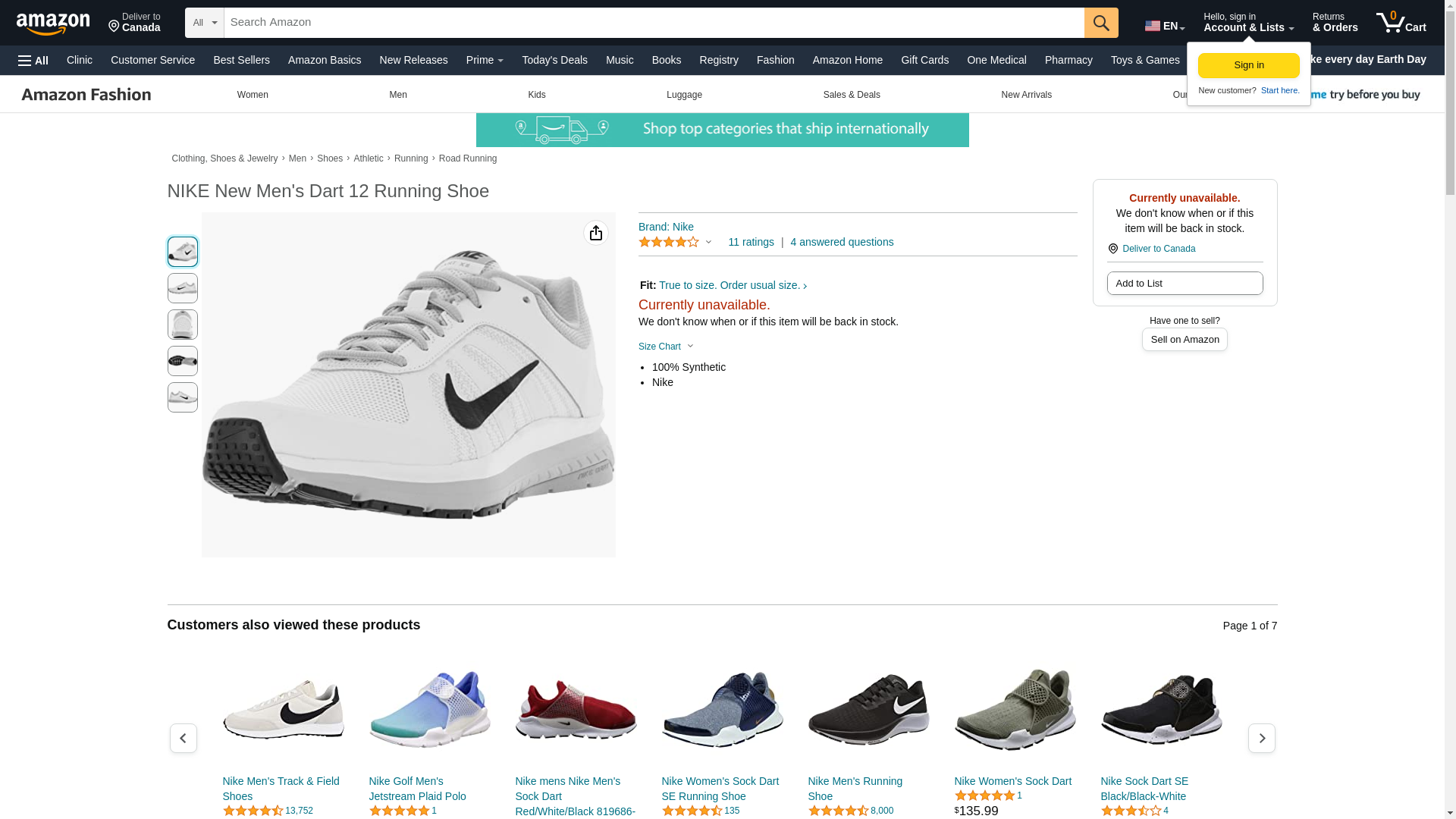
Task: Show previous carousel products
Action: pyautogui.click(x=184, y=738)
